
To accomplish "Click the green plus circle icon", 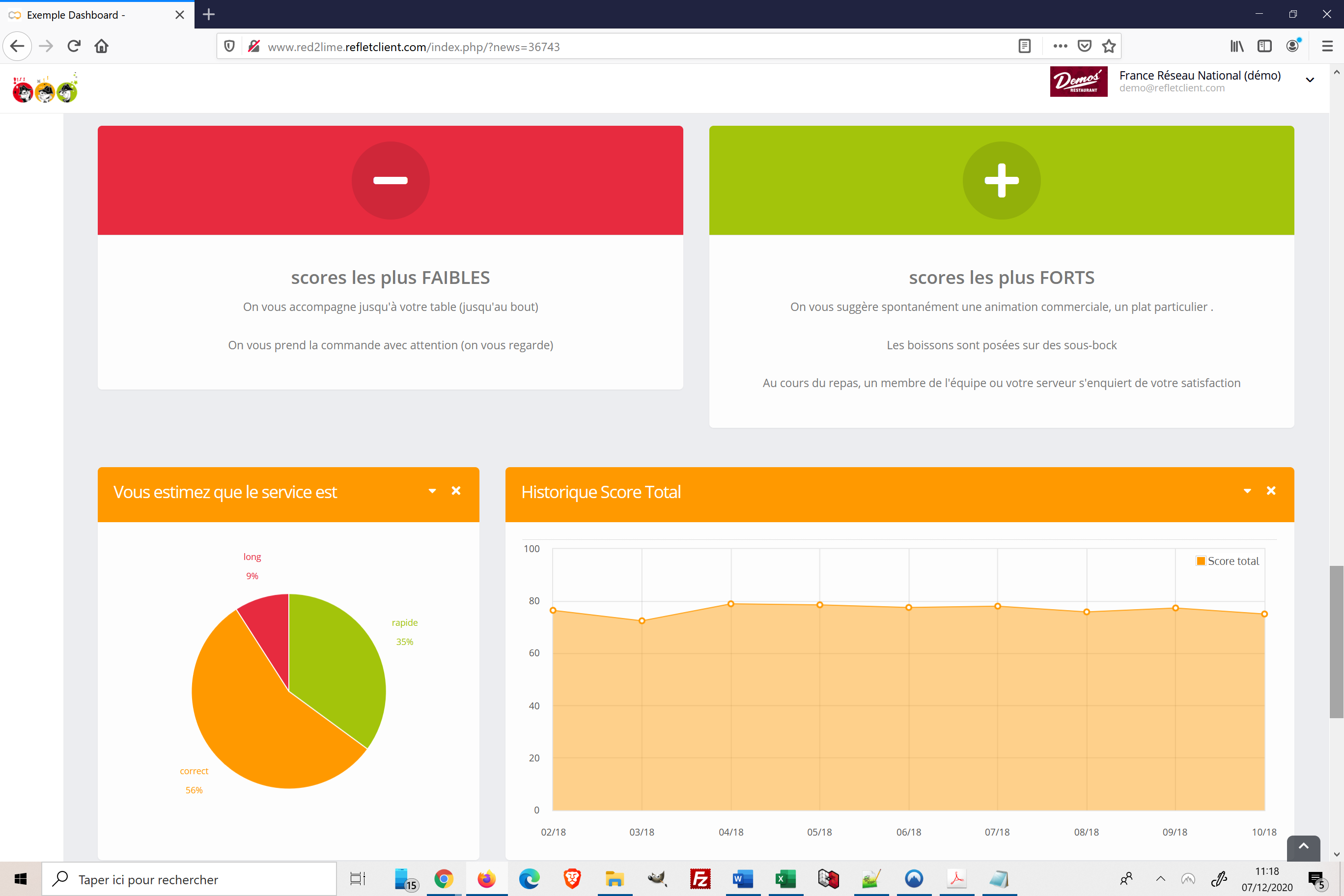I will tap(1001, 181).
